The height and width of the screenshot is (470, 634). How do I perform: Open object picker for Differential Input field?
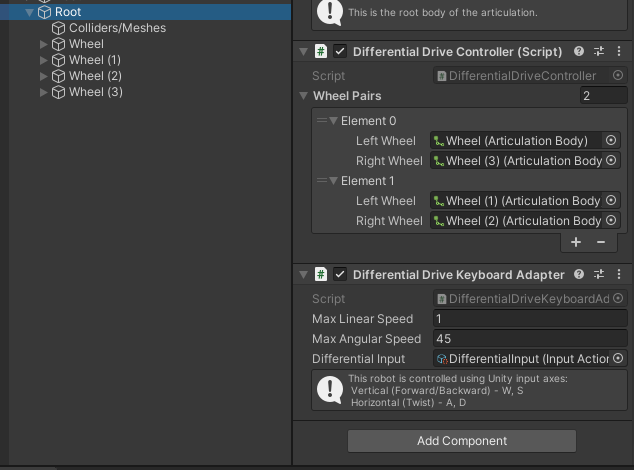[x=618, y=359]
